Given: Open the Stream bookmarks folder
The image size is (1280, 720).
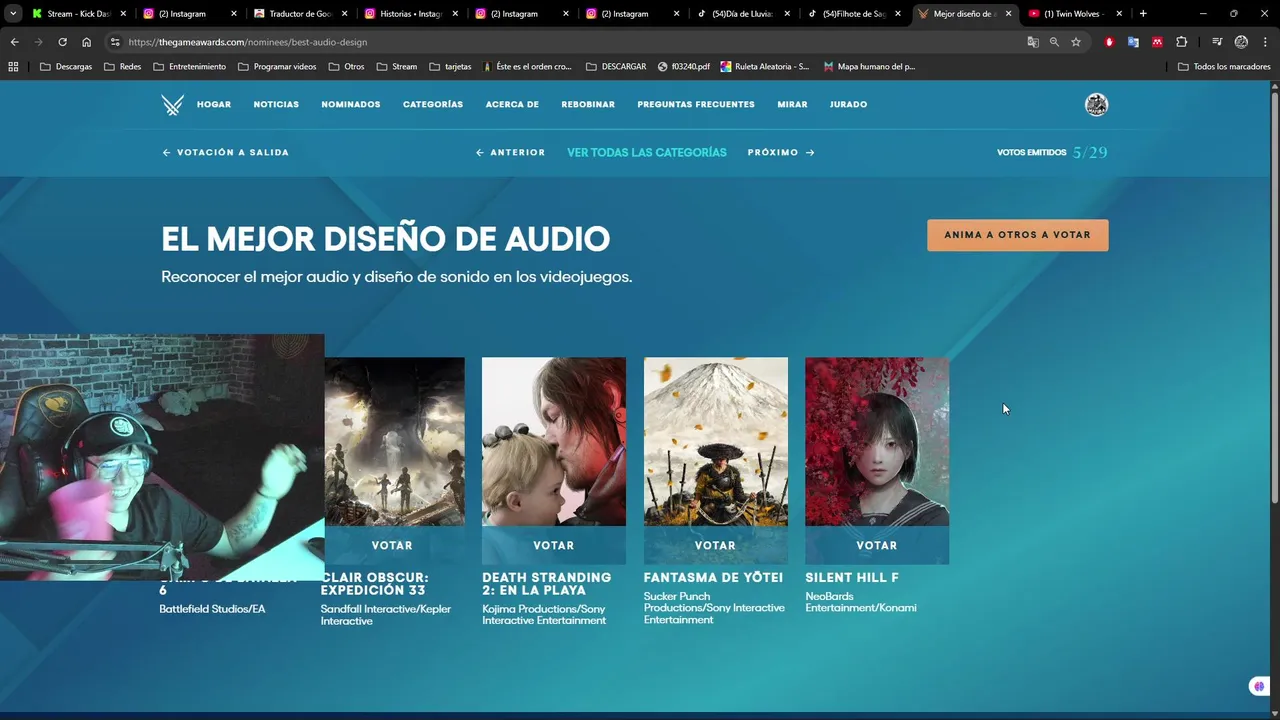Looking at the screenshot, I should (x=397, y=67).
